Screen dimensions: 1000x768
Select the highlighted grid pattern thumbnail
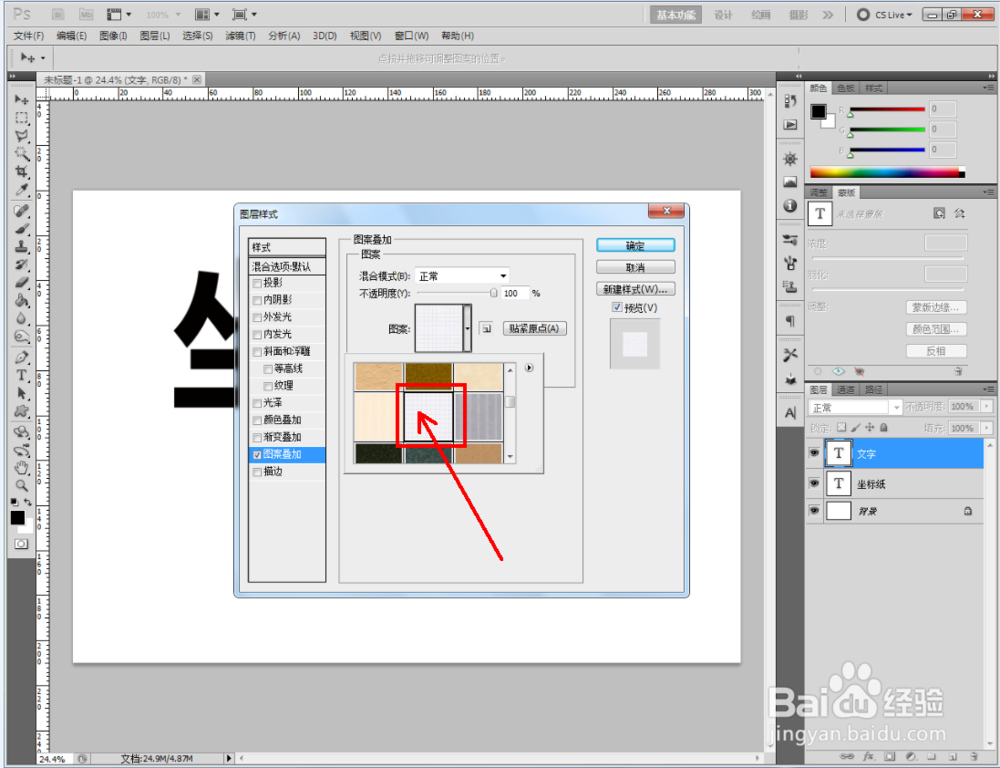tap(427, 416)
